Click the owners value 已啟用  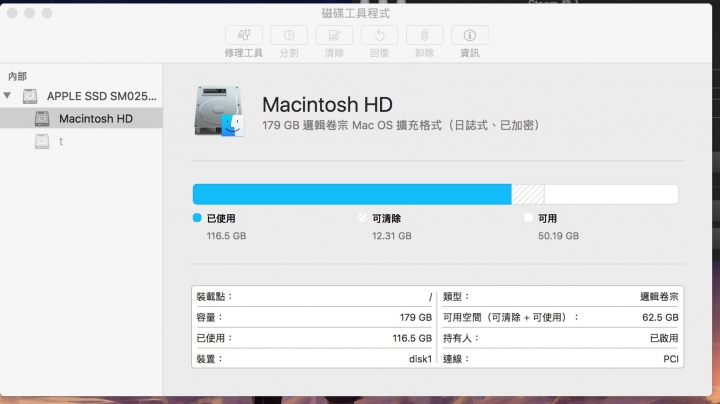(x=664, y=338)
